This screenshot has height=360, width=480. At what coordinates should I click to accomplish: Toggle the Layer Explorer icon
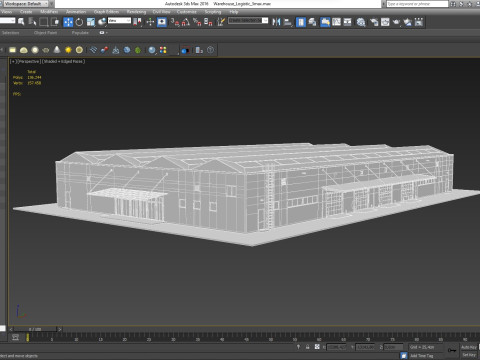(x=312, y=22)
